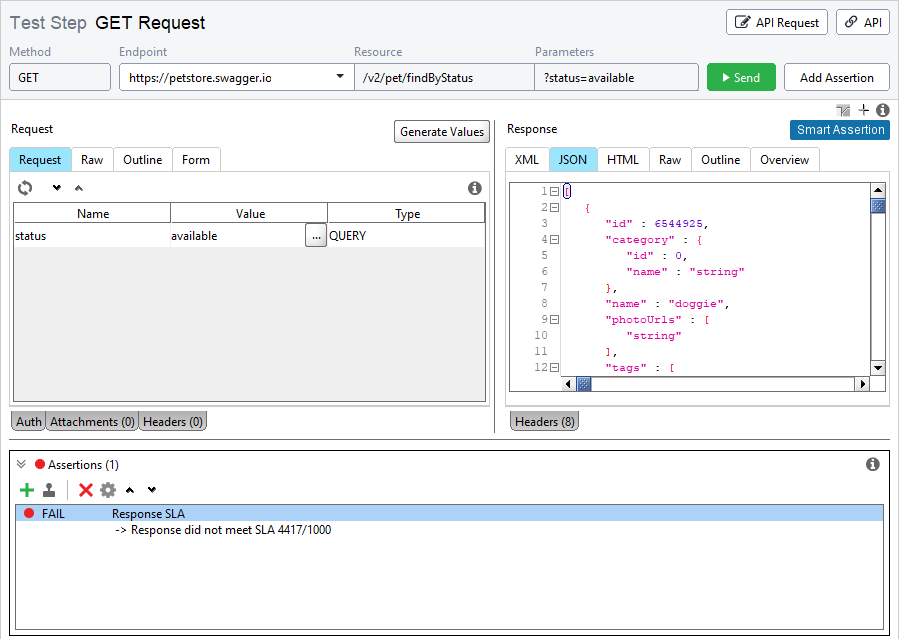This screenshot has width=899, height=639.
Task: Open info icon in the Request parameters toolbar
Action: [475, 188]
